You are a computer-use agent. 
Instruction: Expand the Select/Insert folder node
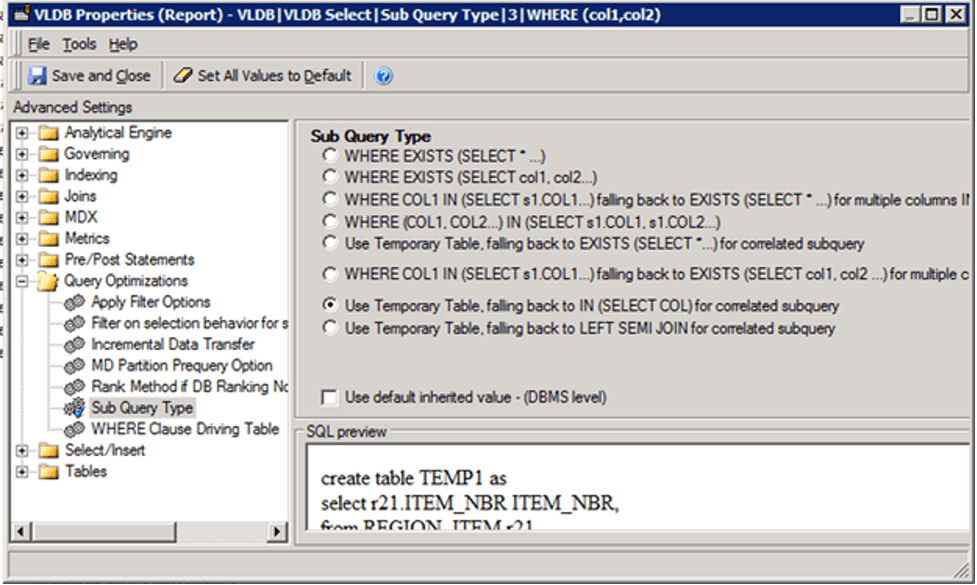[x=23, y=451]
